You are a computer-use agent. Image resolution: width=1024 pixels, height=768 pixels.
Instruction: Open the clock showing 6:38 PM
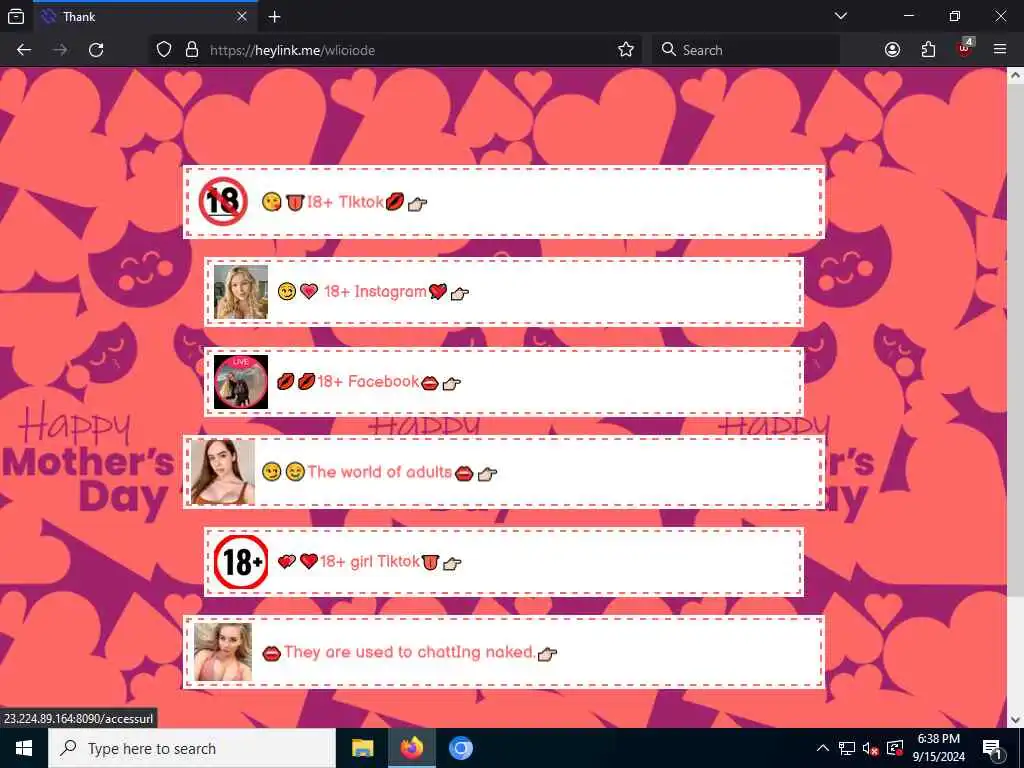tap(938, 748)
